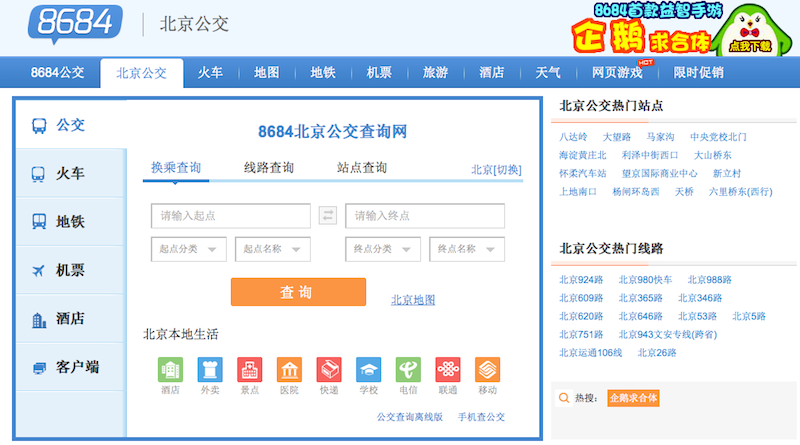The image size is (800, 445).
Task: Open the 北京53路 route link
Action: (697, 316)
